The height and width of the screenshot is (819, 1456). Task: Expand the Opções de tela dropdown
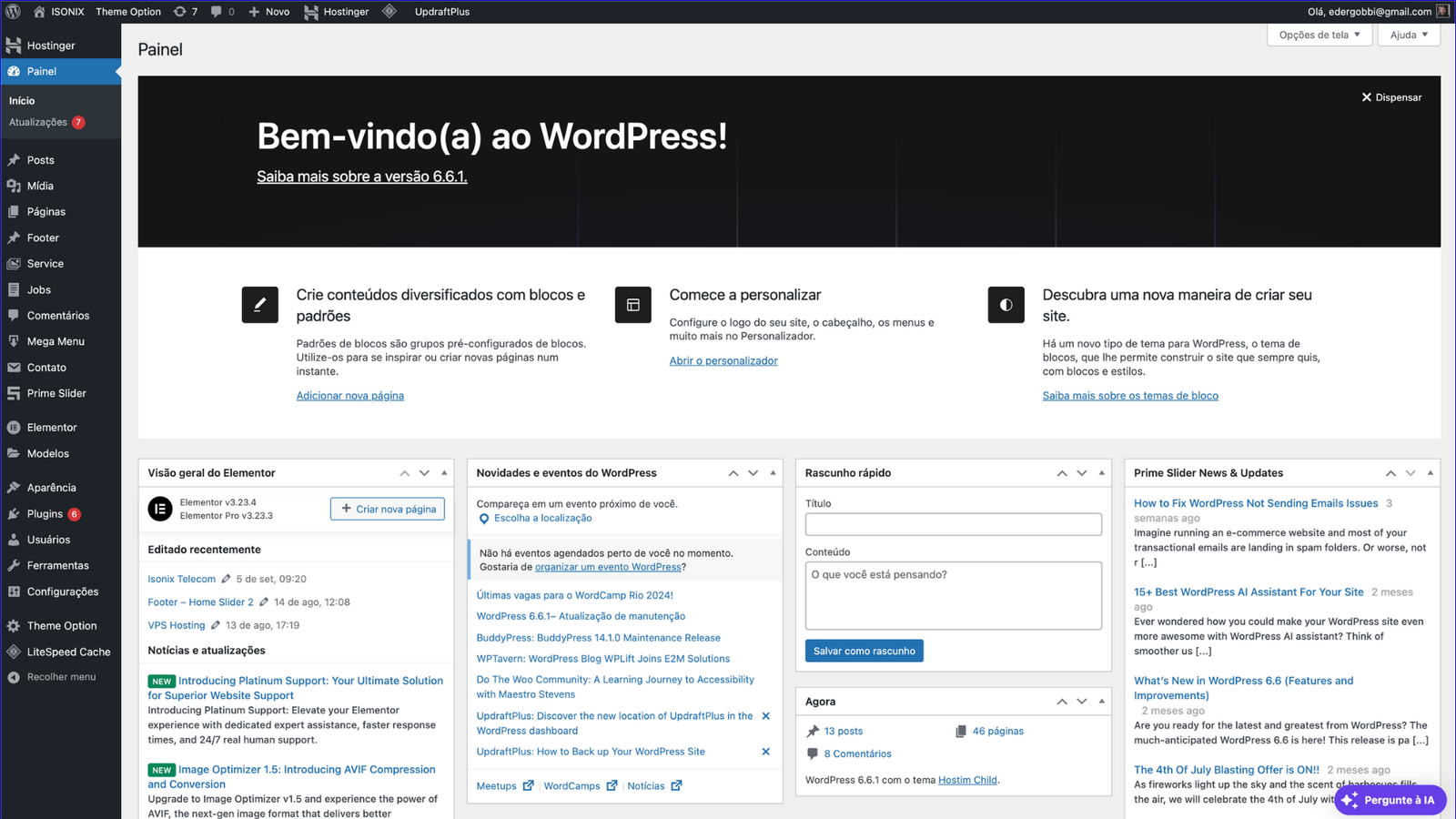pos(1319,35)
